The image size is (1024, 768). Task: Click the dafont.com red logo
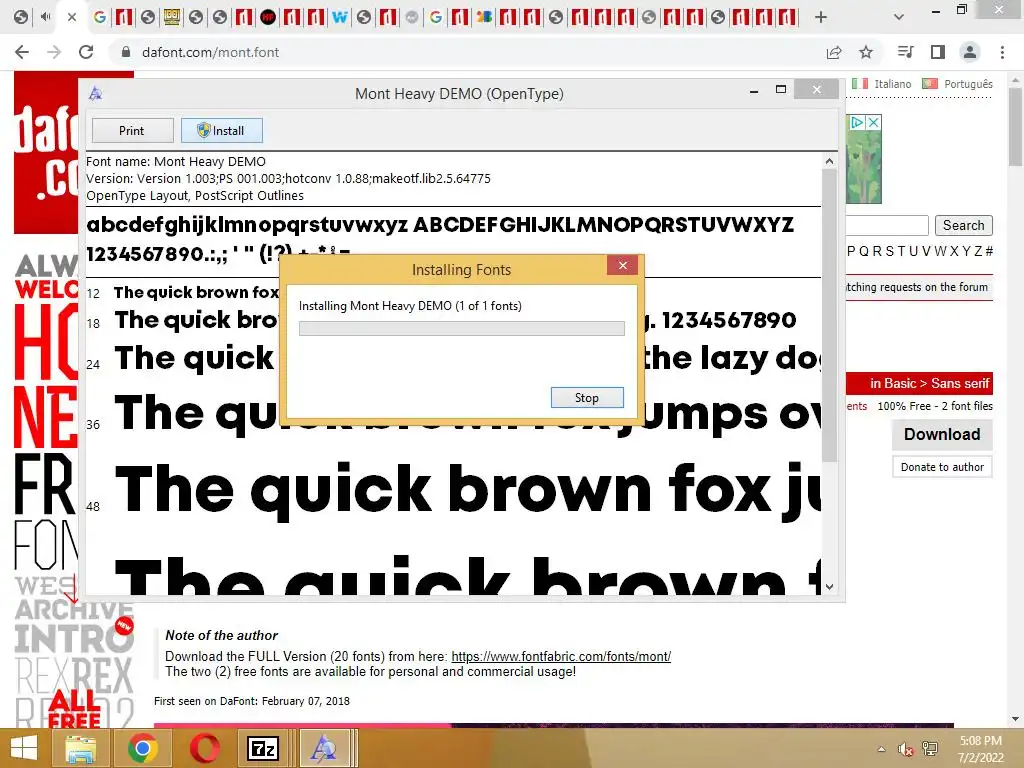[46, 152]
